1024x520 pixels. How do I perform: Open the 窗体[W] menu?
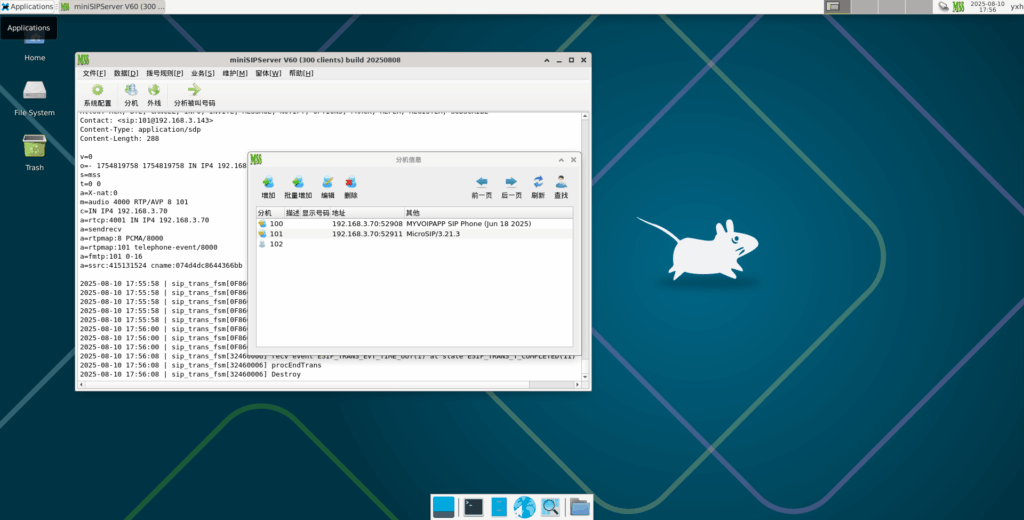[x=268, y=73]
